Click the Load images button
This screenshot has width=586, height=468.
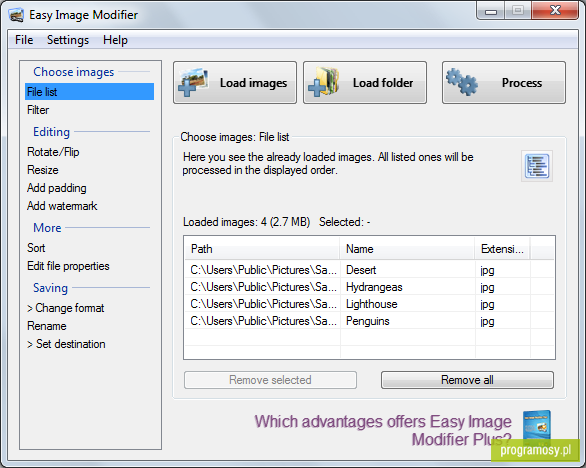coord(235,83)
